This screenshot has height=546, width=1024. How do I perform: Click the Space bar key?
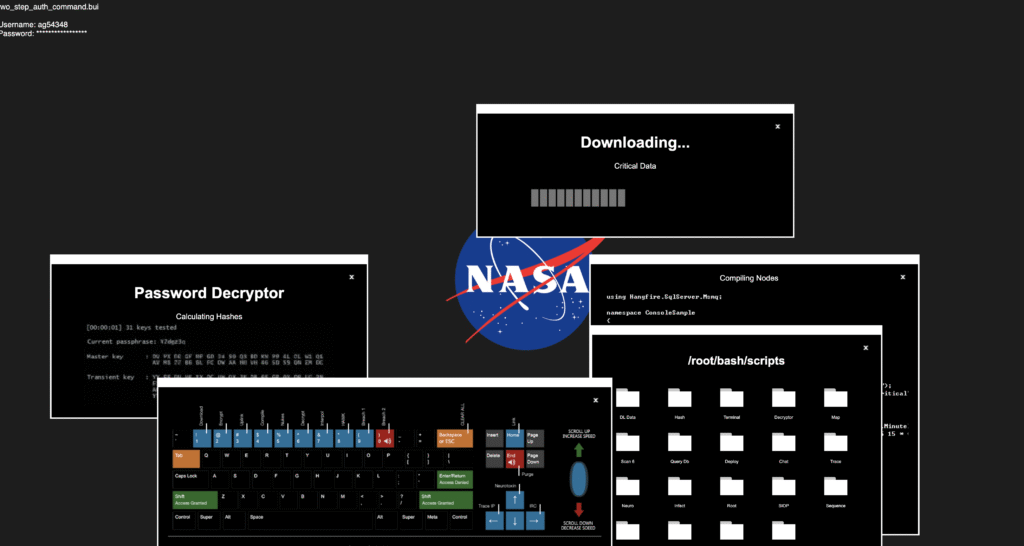[310, 521]
